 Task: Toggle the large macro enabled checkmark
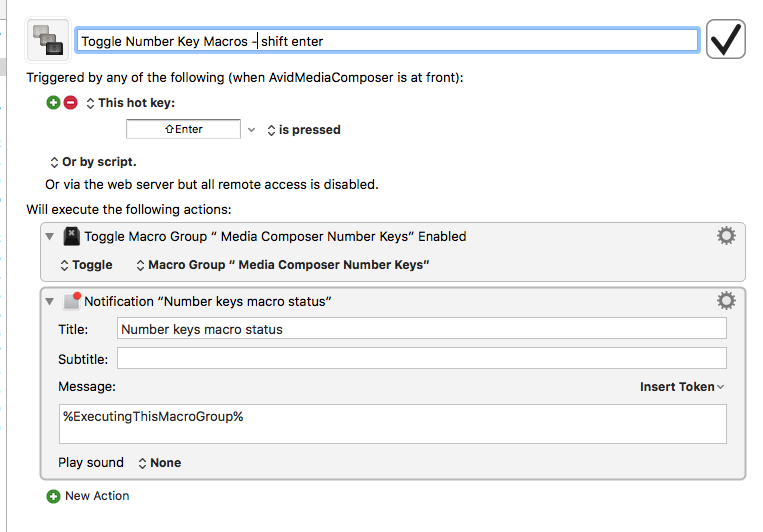(726, 40)
